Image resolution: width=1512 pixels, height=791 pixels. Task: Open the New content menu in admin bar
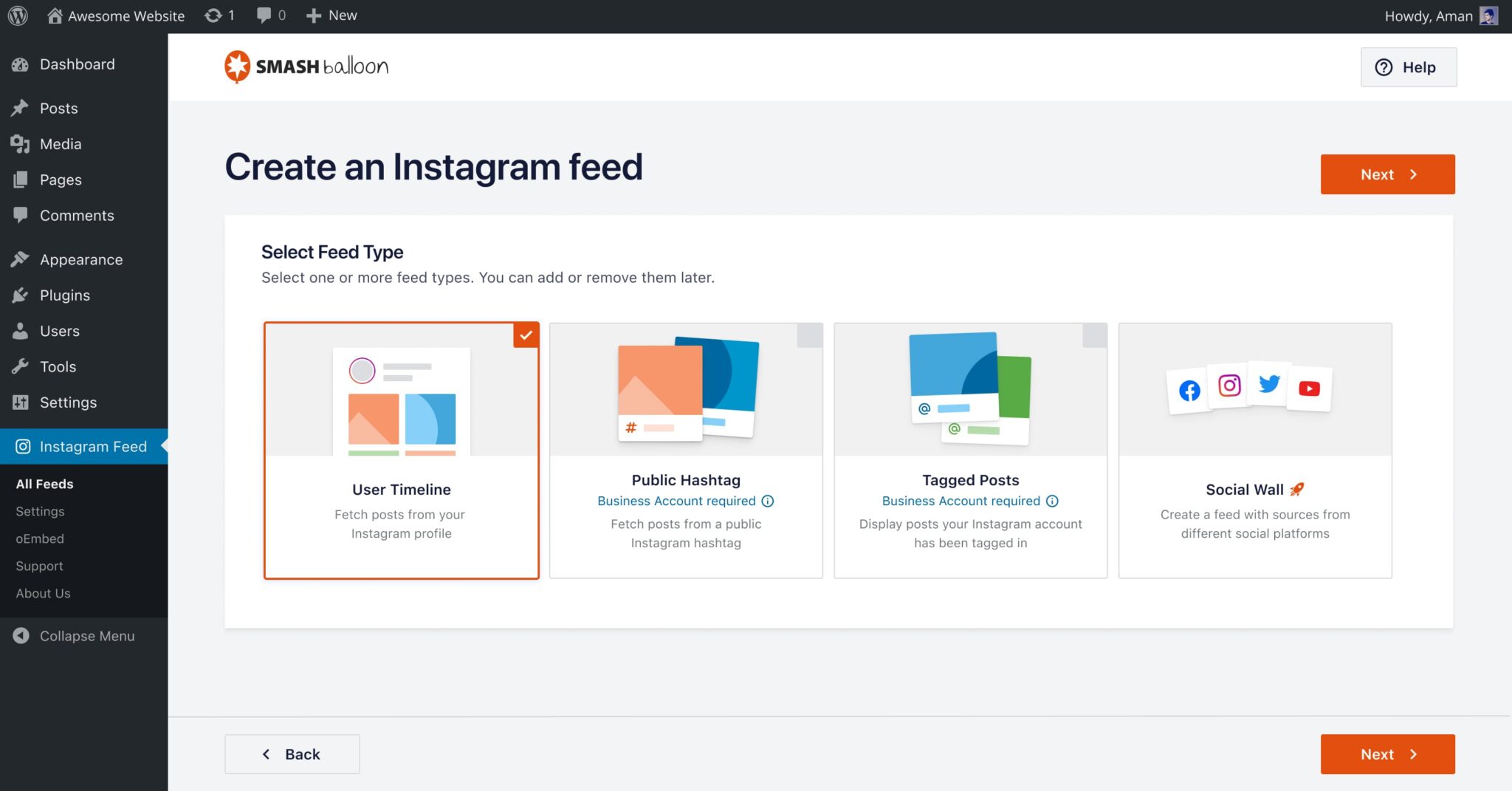coord(331,16)
